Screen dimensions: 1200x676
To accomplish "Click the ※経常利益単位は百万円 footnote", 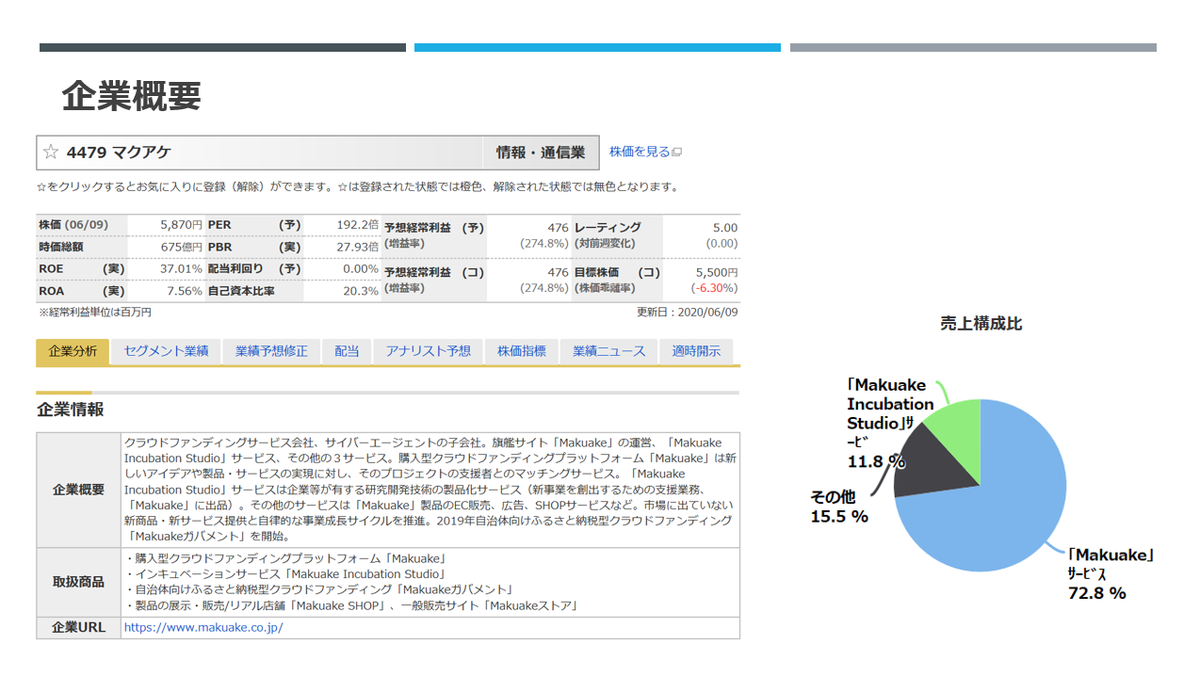I will click(x=94, y=312).
